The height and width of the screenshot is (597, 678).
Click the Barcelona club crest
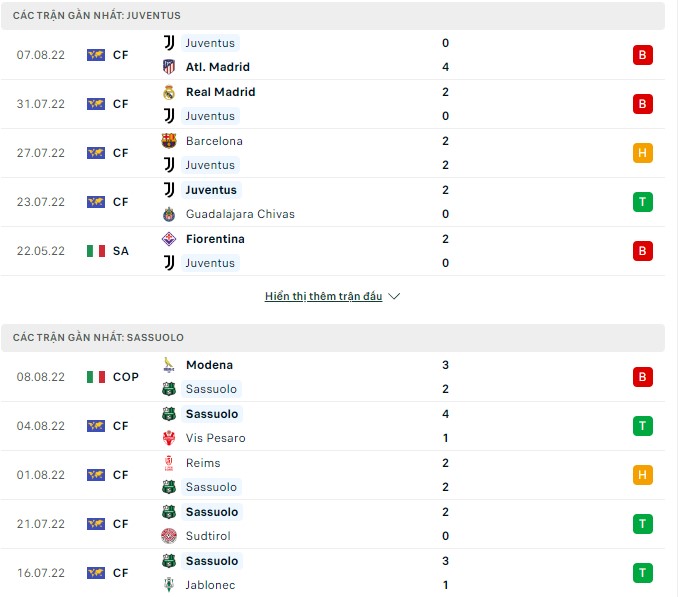pos(169,141)
